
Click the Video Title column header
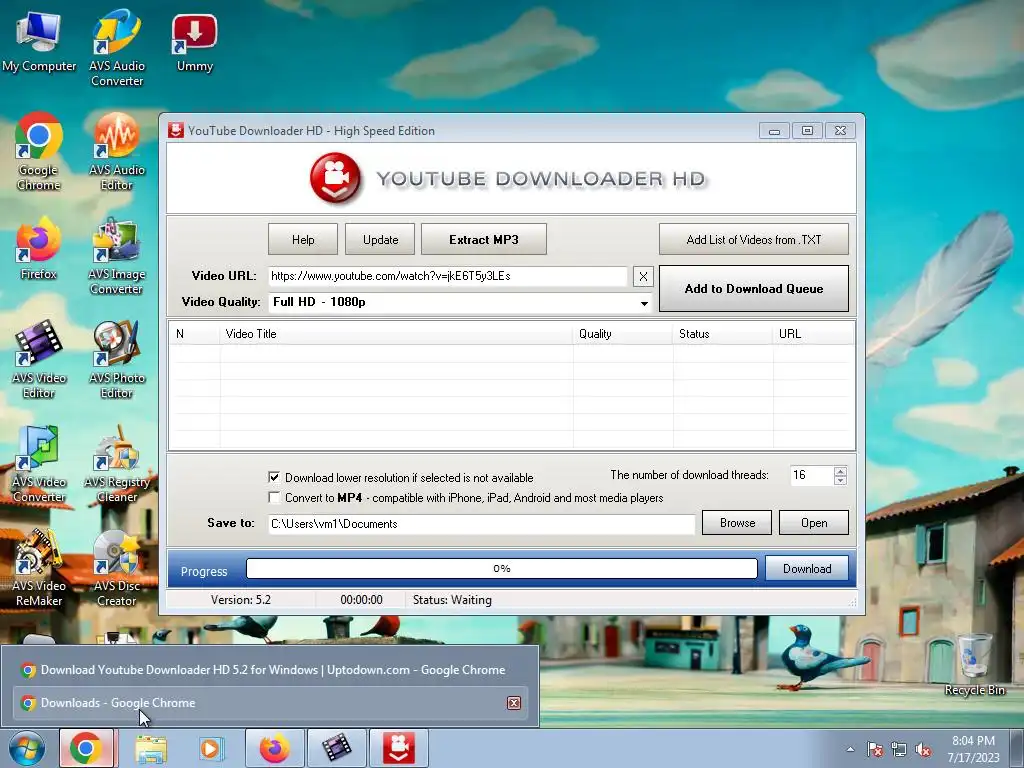396,334
